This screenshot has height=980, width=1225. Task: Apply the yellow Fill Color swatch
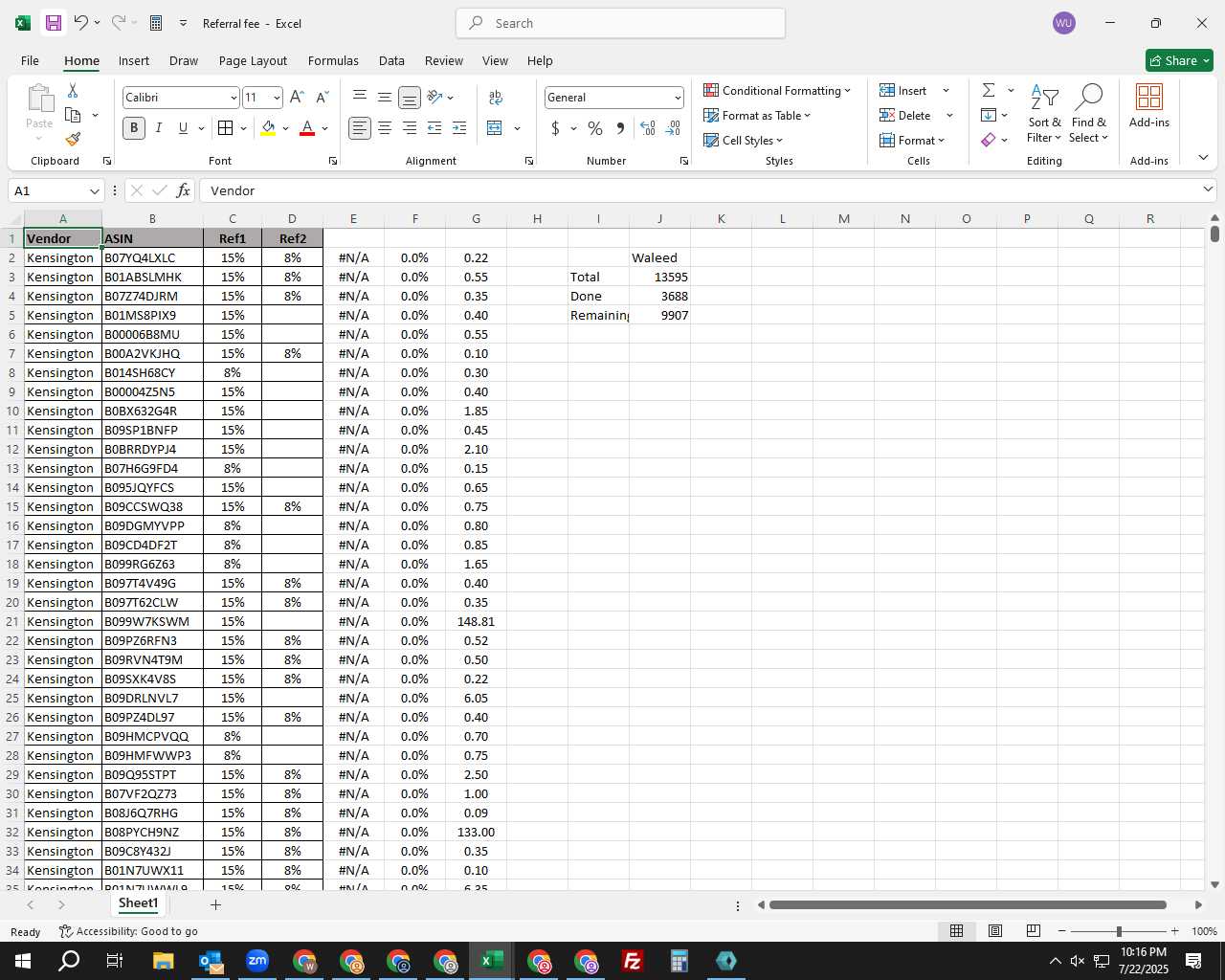(x=268, y=128)
